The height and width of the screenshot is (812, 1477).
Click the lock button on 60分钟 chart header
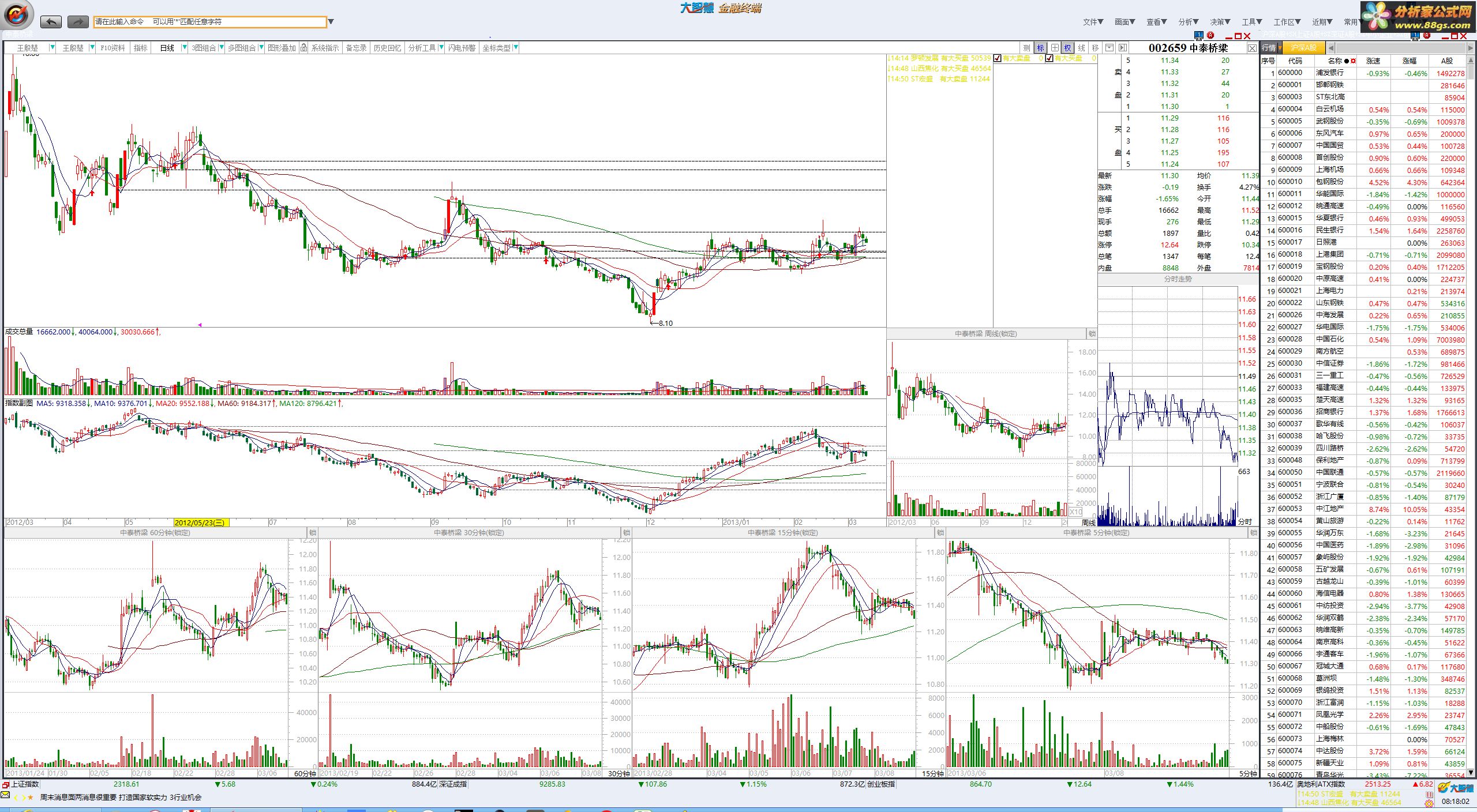(x=312, y=533)
